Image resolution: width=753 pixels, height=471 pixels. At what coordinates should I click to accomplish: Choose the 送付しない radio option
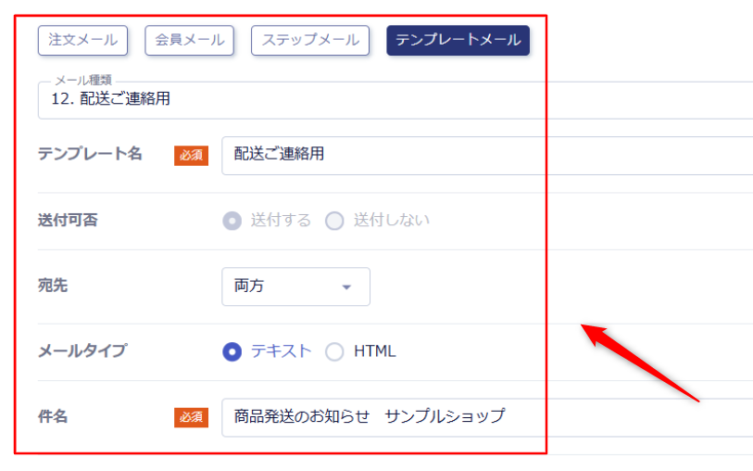pos(334,220)
